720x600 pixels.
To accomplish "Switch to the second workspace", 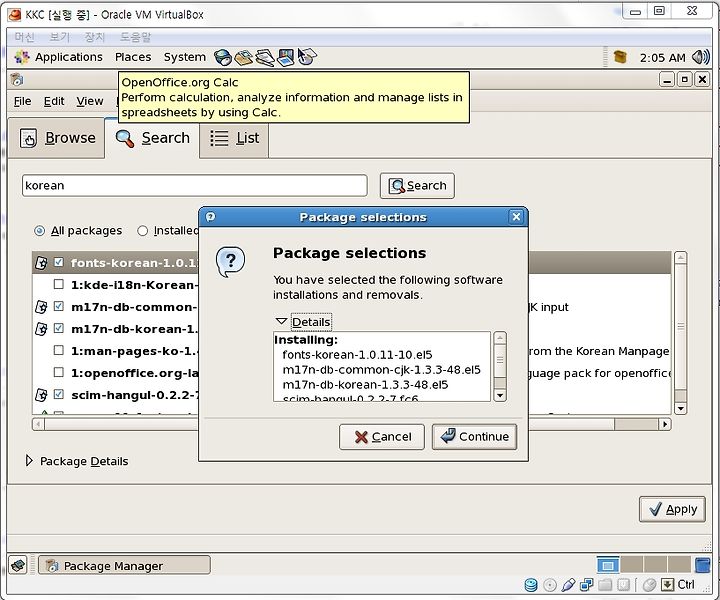I will pyautogui.click(x=631, y=565).
